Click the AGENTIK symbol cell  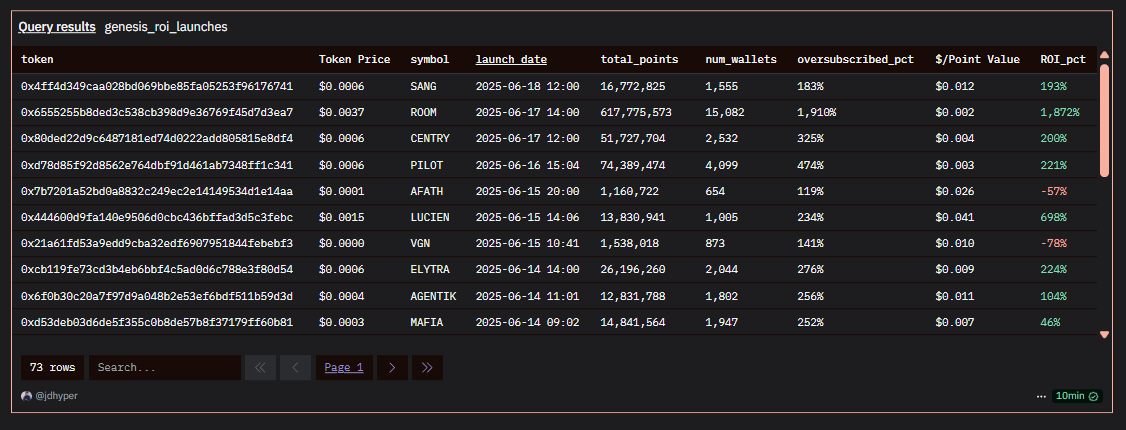tap(433, 296)
